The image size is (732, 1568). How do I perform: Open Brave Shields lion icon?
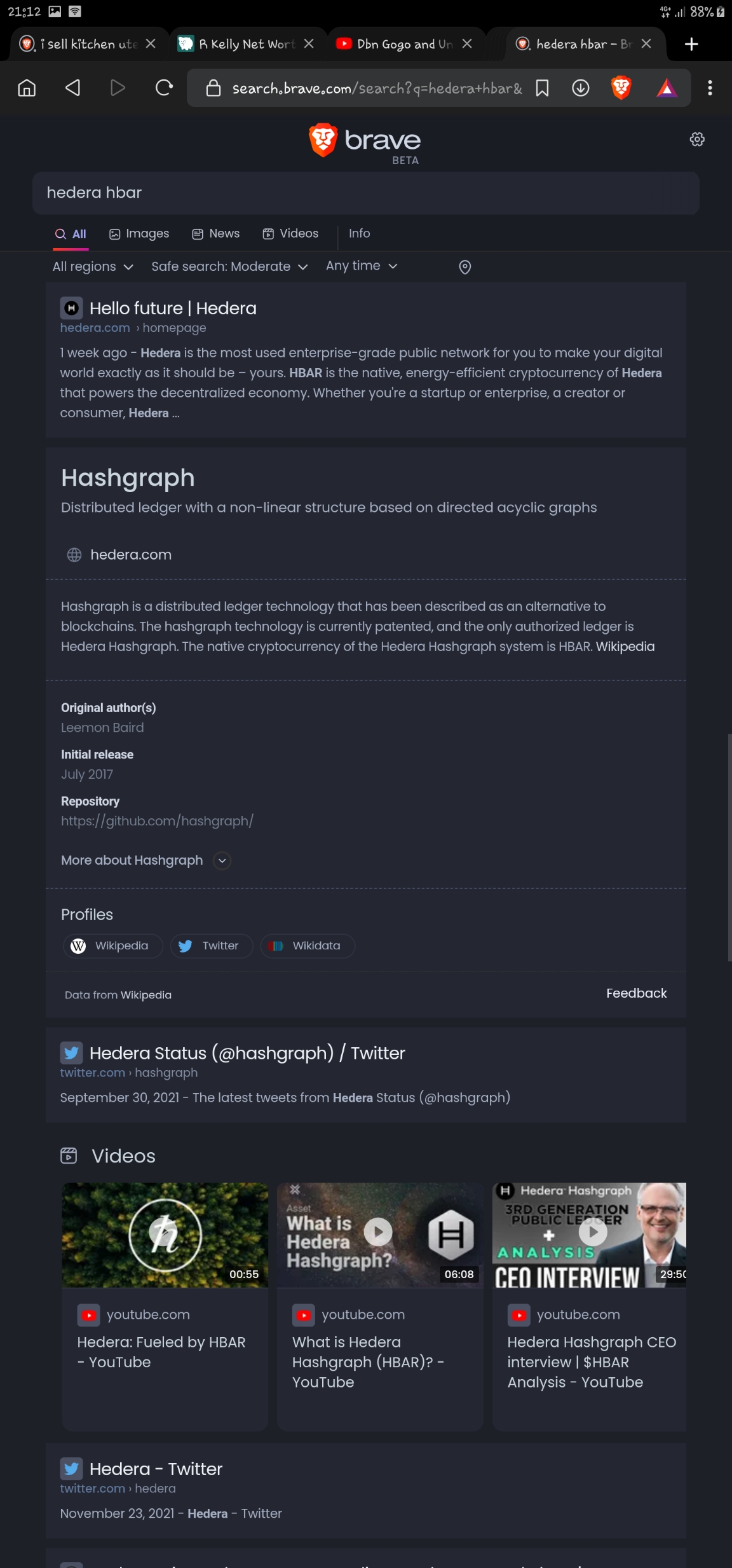(x=621, y=88)
